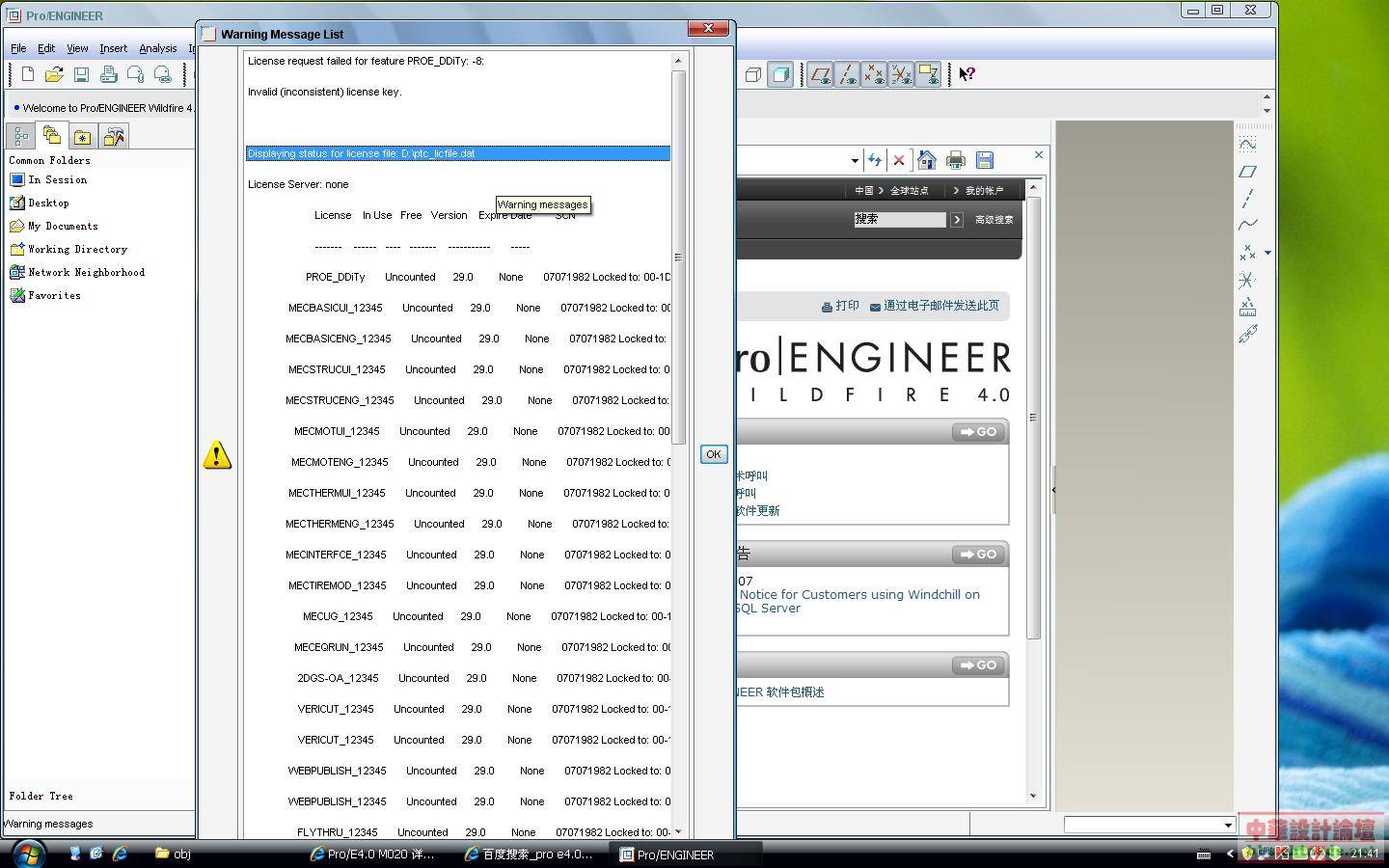The height and width of the screenshot is (868, 1389).
Task: Select wireframe display cube icon
Action: tap(753, 74)
